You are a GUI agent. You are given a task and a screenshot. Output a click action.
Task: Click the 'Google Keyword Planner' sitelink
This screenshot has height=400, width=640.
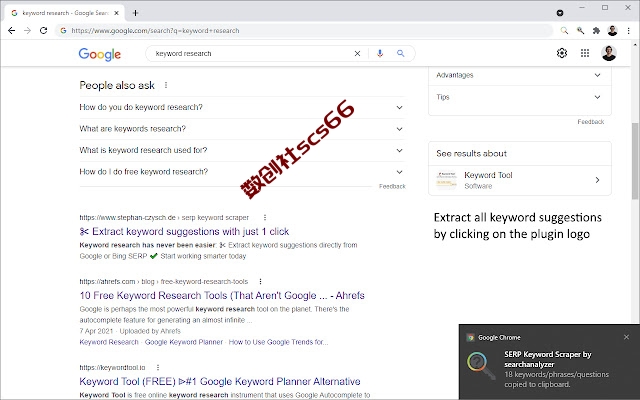184,342
